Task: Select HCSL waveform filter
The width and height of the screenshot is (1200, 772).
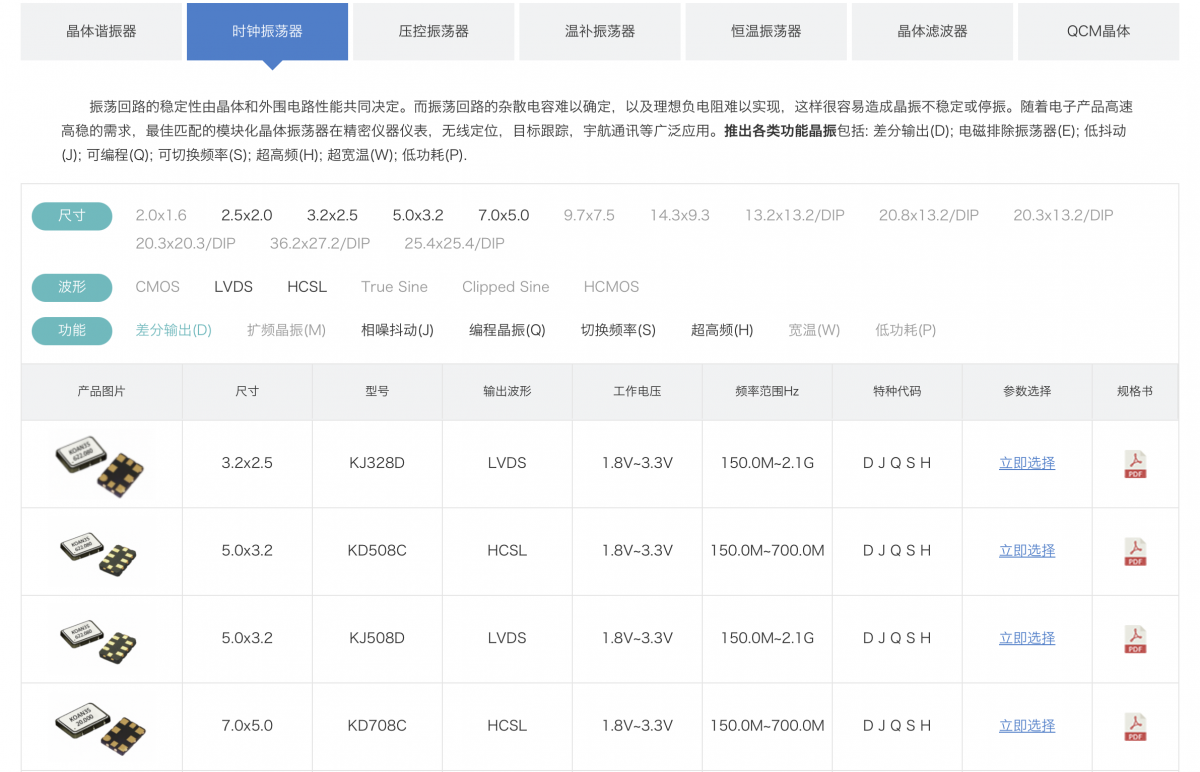Action: tap(307, 287)
